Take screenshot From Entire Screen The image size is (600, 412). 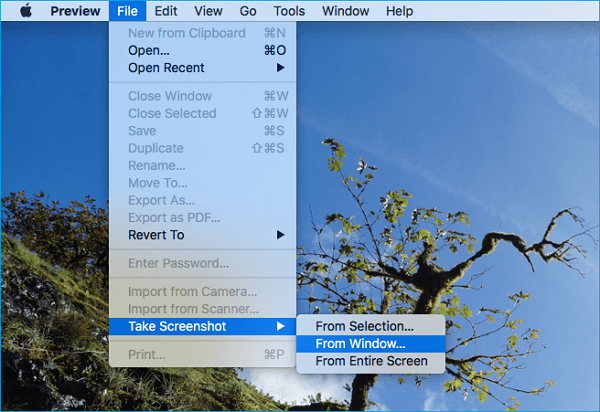[370, 361]
